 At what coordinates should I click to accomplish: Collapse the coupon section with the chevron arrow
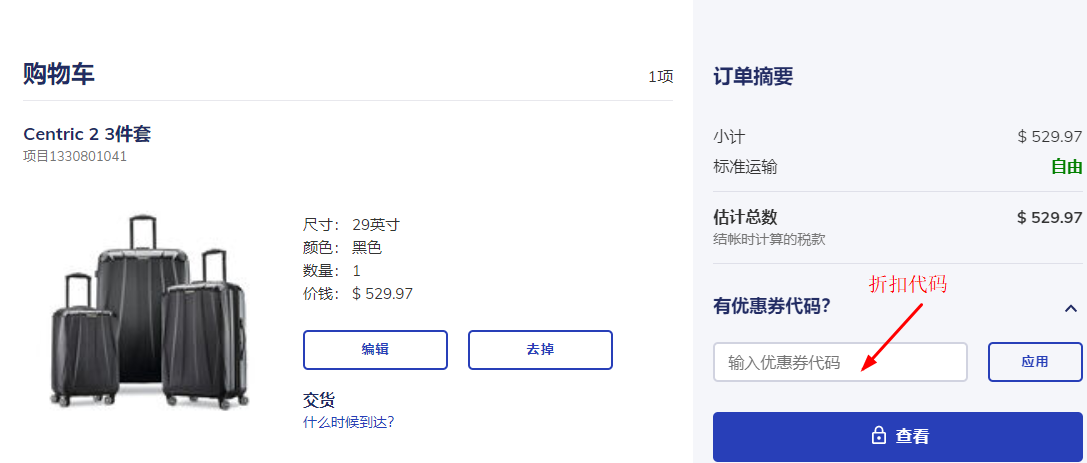click(x=1070, y=309)
